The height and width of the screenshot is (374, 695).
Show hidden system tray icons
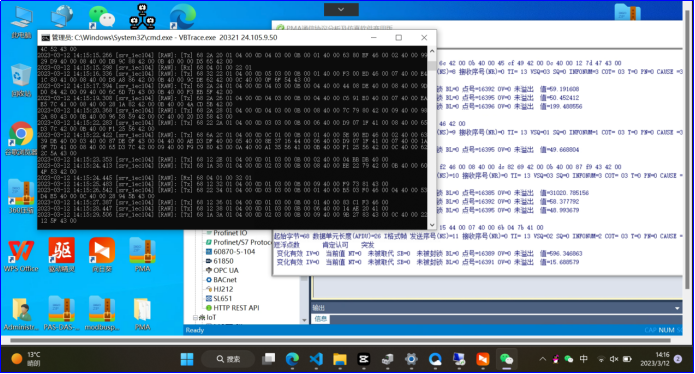click(543, 359)
